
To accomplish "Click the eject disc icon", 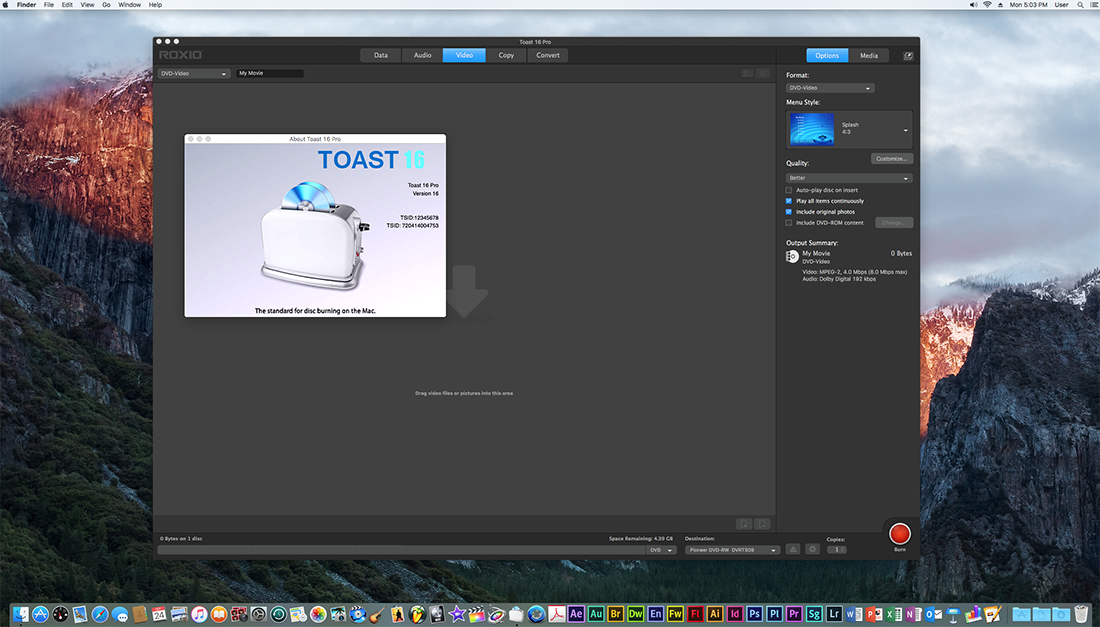I will [x=793, y=549].
